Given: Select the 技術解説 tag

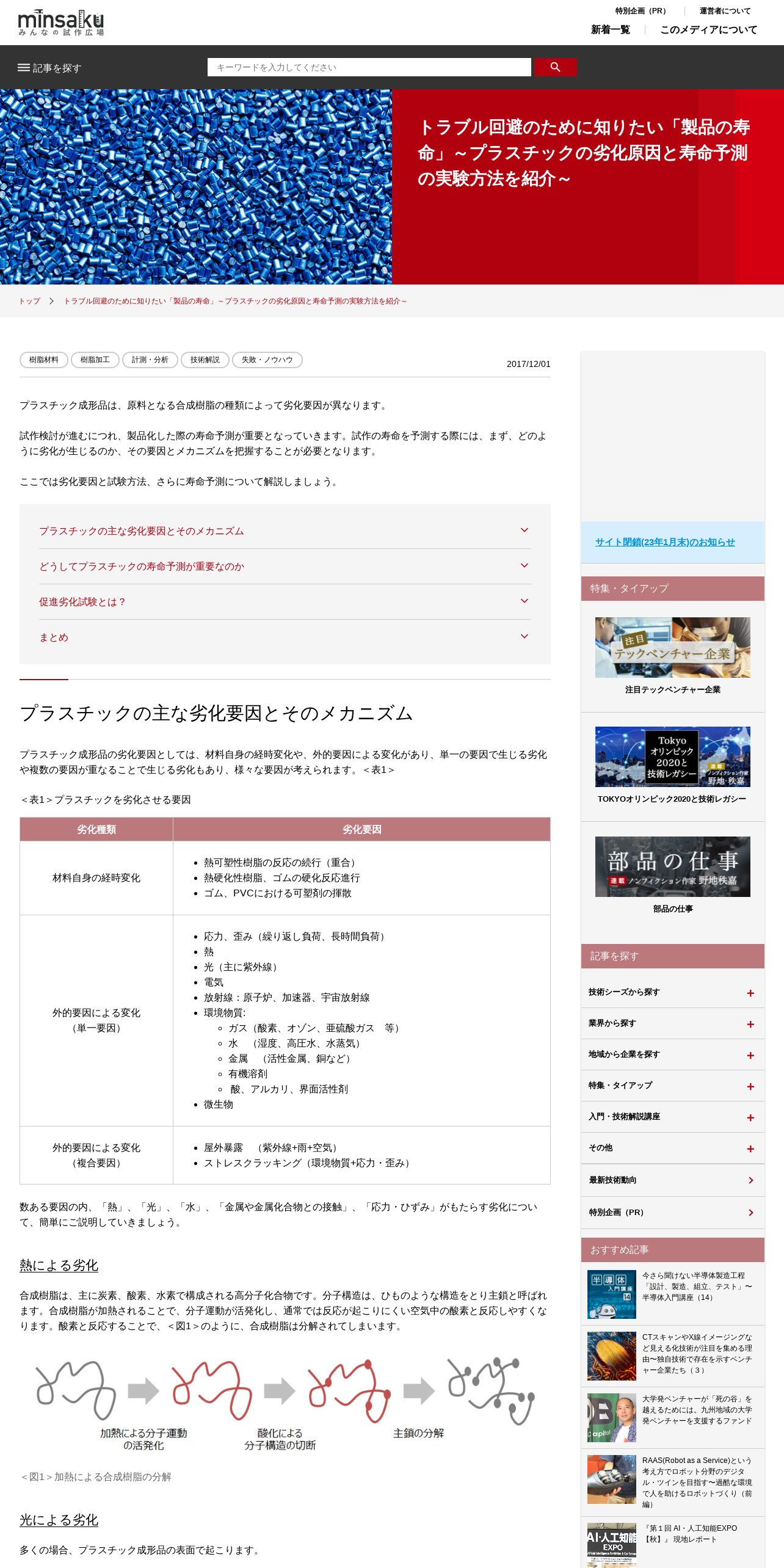Looking at the screenshot, I should 205,360.
